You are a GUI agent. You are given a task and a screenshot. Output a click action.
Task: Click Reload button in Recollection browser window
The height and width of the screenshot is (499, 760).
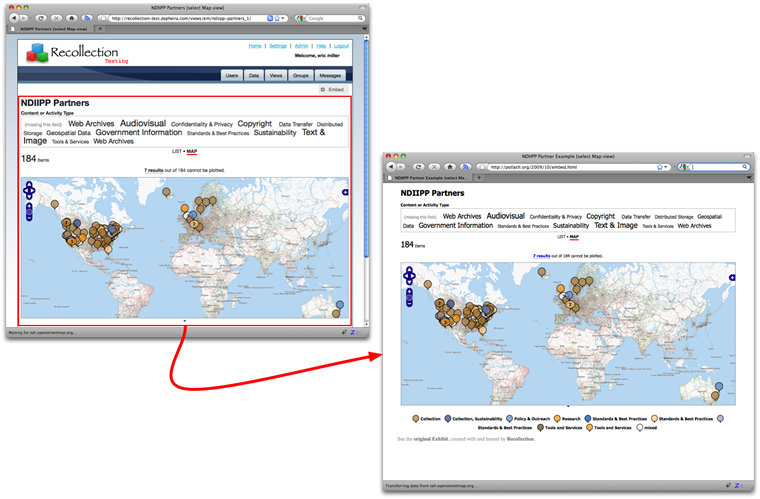(x=41, y=18)
